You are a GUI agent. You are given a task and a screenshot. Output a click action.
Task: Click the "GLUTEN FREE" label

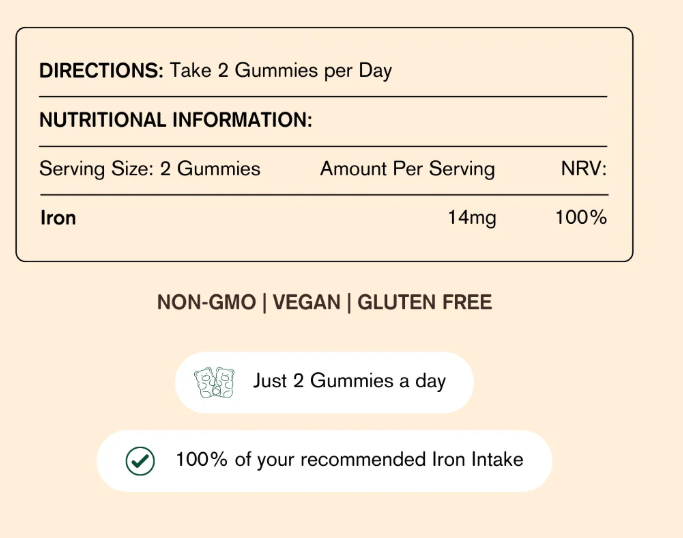click(424, 302)
